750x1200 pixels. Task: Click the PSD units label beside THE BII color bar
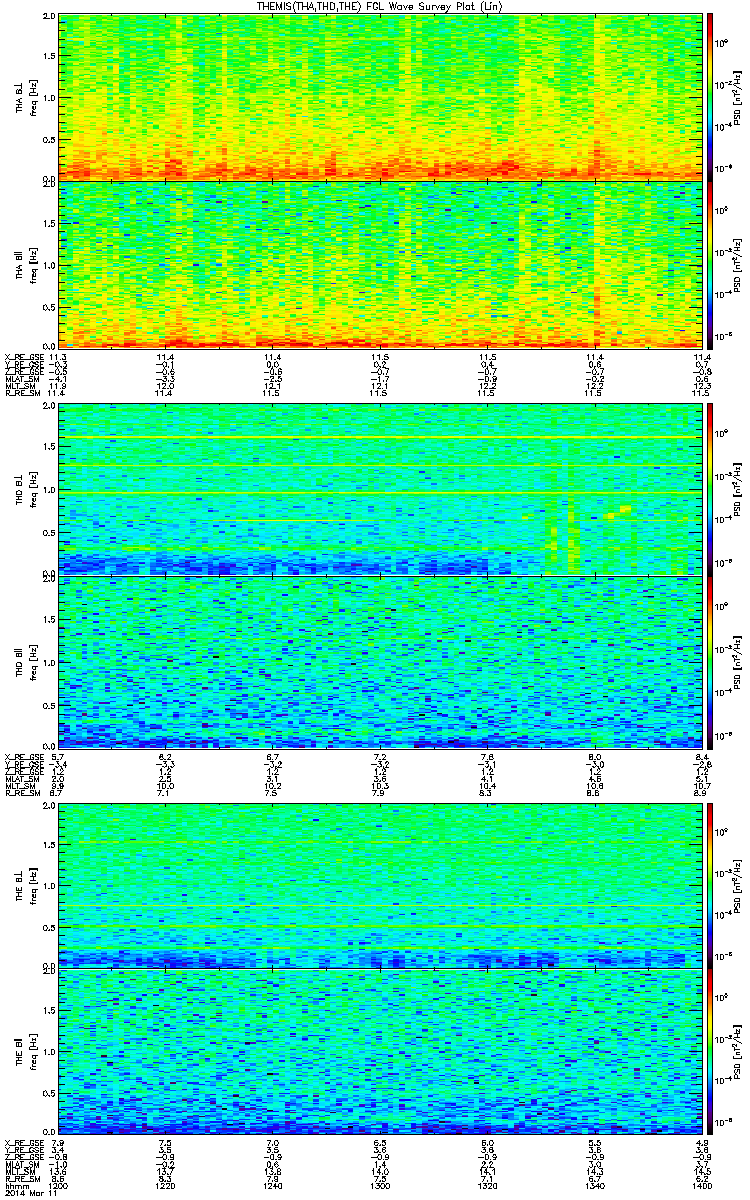738,1052
